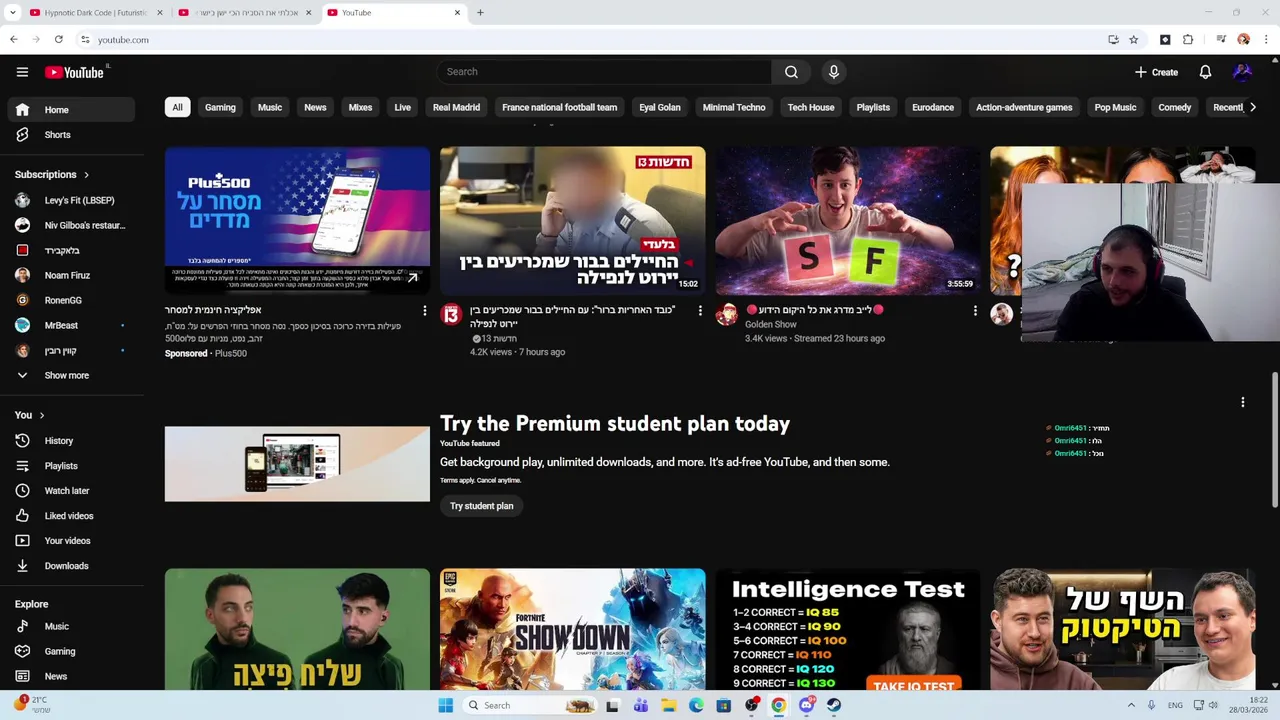
Task: Select the All filter chip
Action: (177, 107)
